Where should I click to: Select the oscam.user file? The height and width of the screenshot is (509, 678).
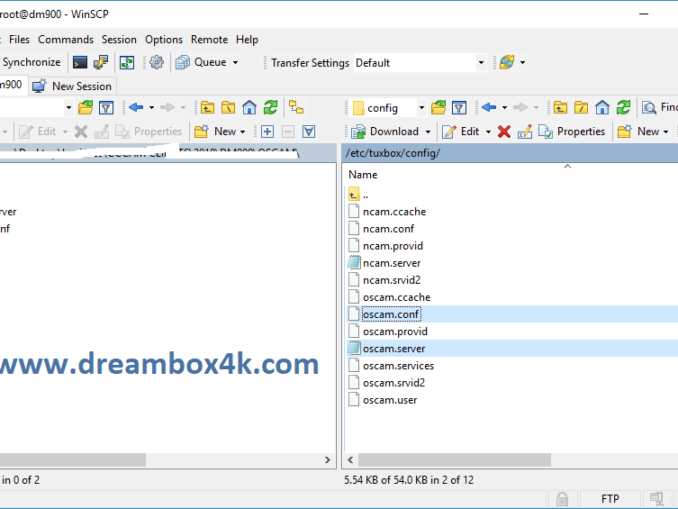click(x=383, y=400)
